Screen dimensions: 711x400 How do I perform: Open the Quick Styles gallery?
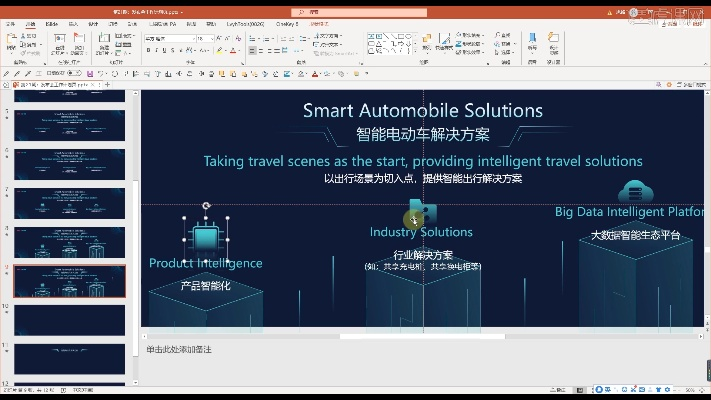pos(443,42)
